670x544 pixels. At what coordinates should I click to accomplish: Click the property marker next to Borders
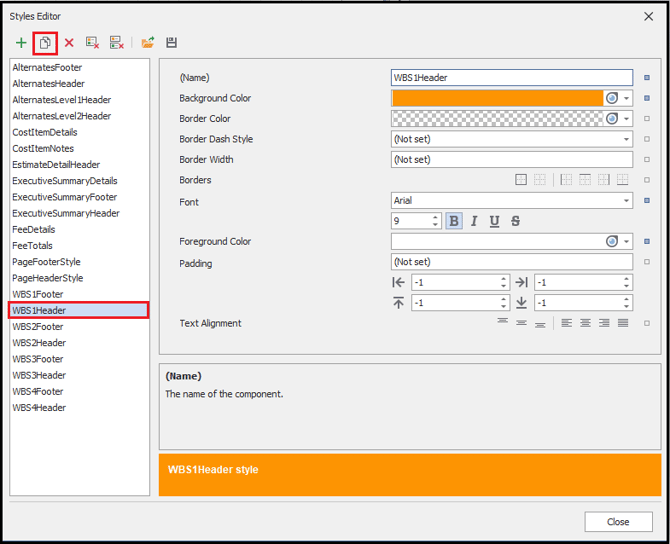pos(647,180)
